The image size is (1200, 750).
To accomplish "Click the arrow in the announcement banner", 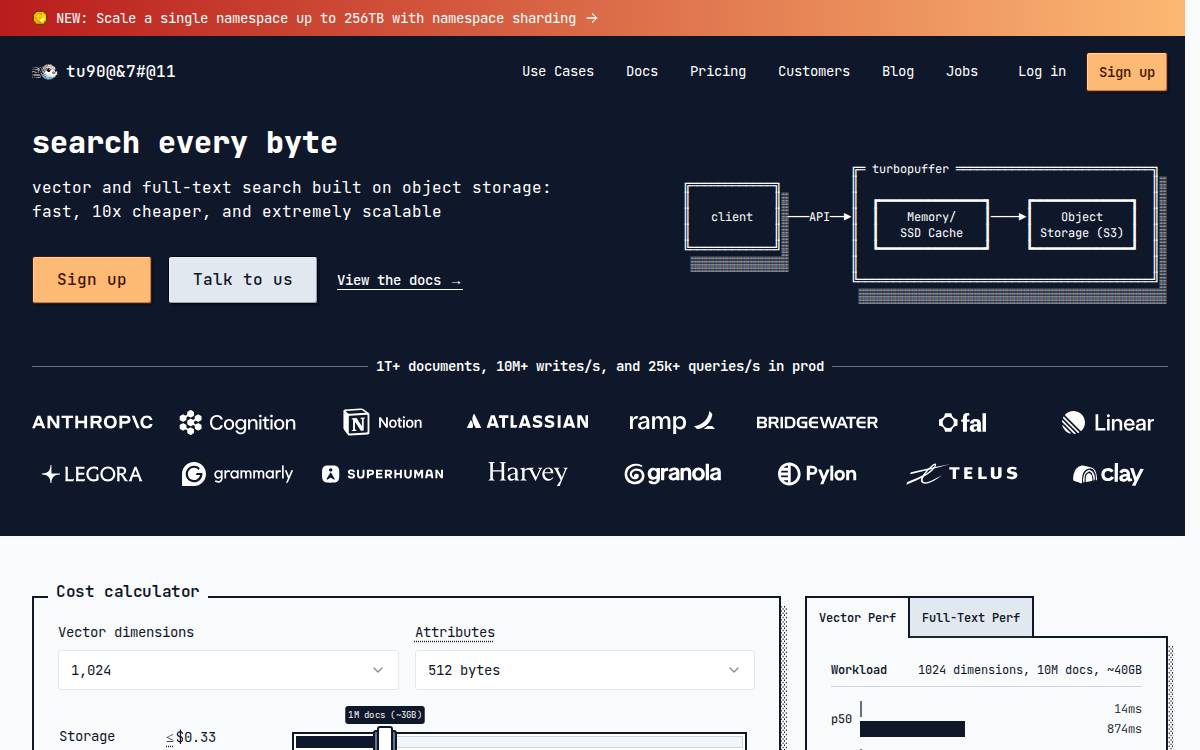I will click(x=592, y=18).
